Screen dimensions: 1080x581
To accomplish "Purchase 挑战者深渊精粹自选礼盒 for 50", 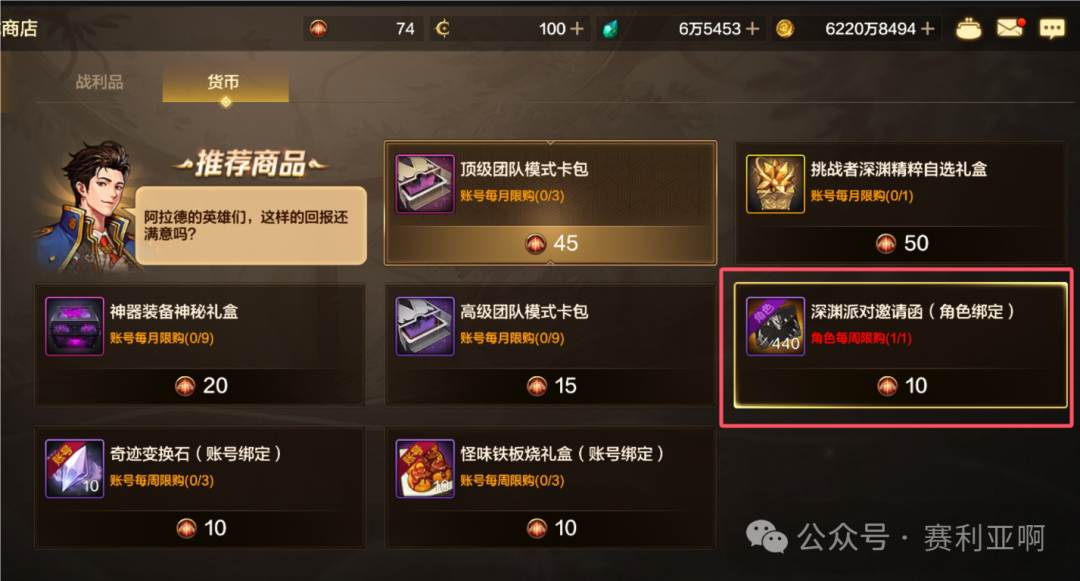I will [x=902, y=243].
